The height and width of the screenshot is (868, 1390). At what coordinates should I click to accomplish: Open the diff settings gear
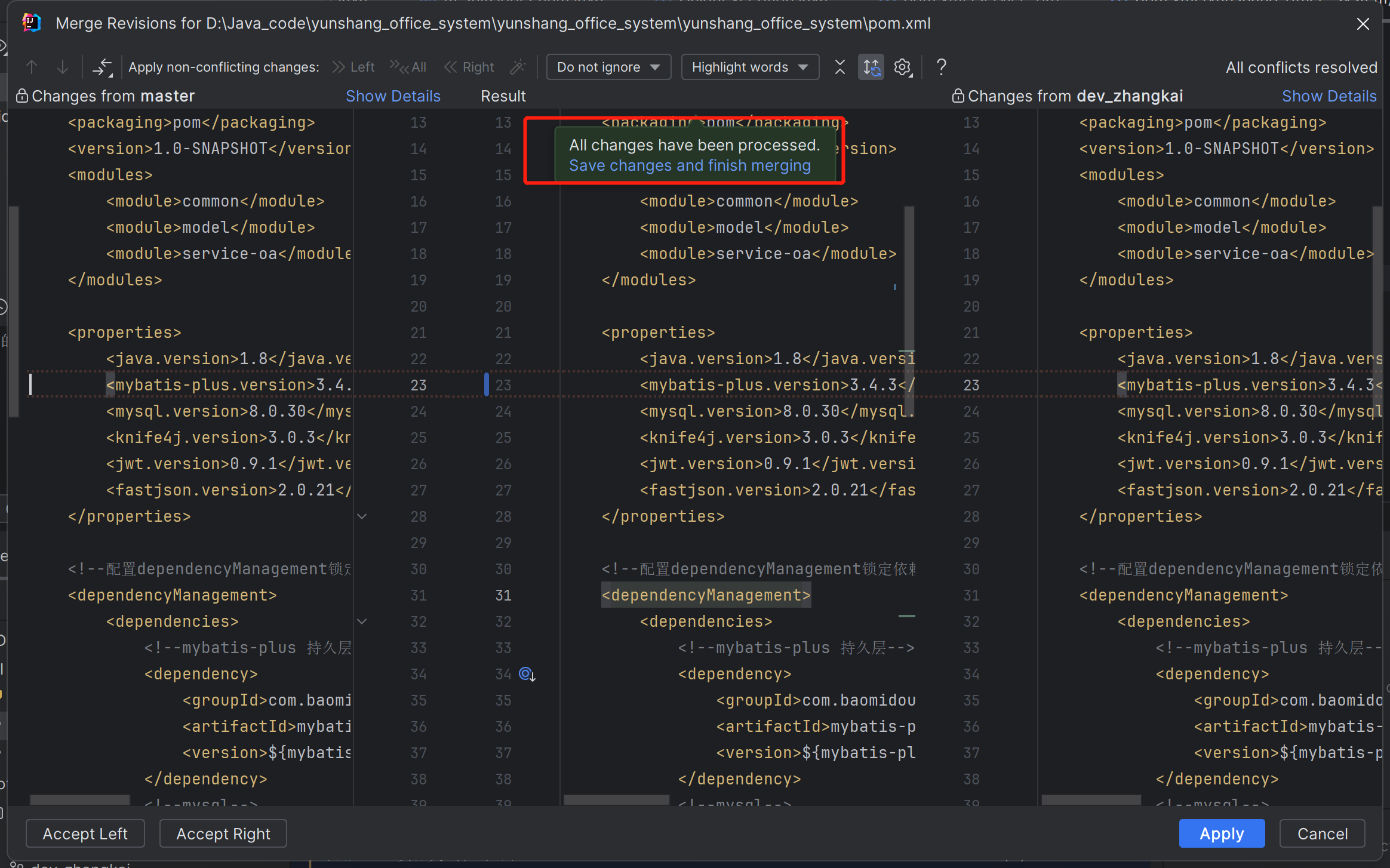pos(903,67)
